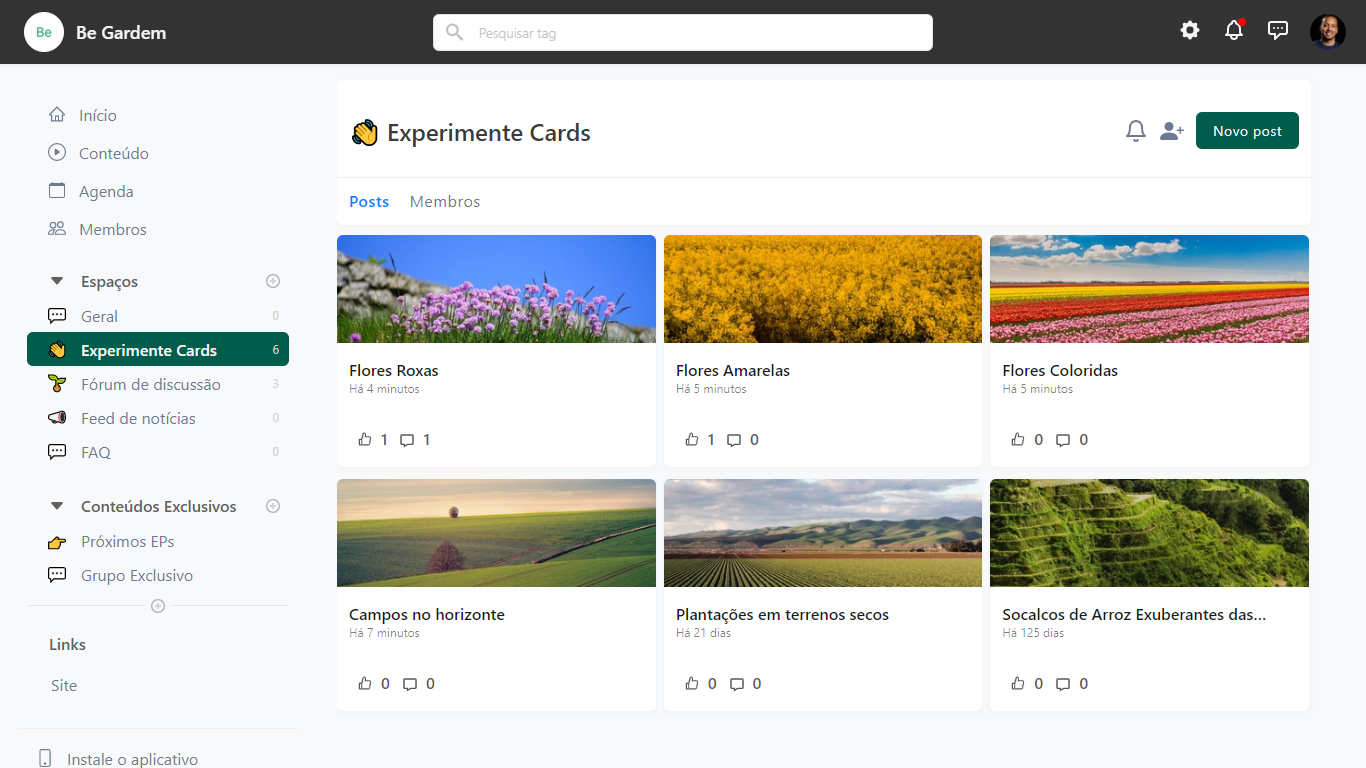Open the Site link under Links
Viewport: 1366px width, 768px height.
[x=63, y=685]
